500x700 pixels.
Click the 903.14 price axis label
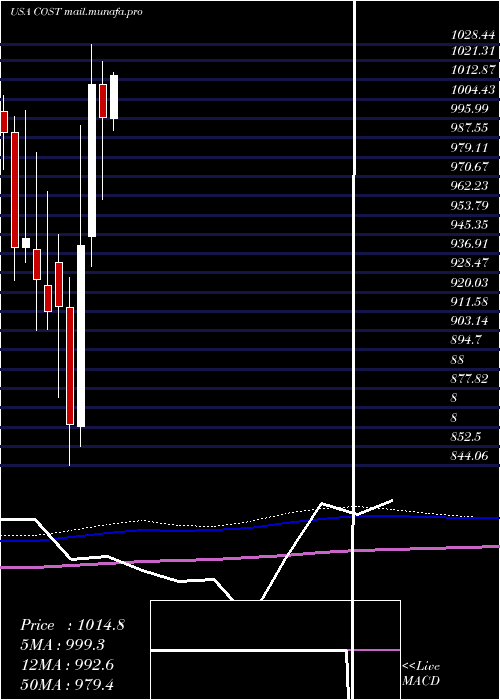[470, 321]
